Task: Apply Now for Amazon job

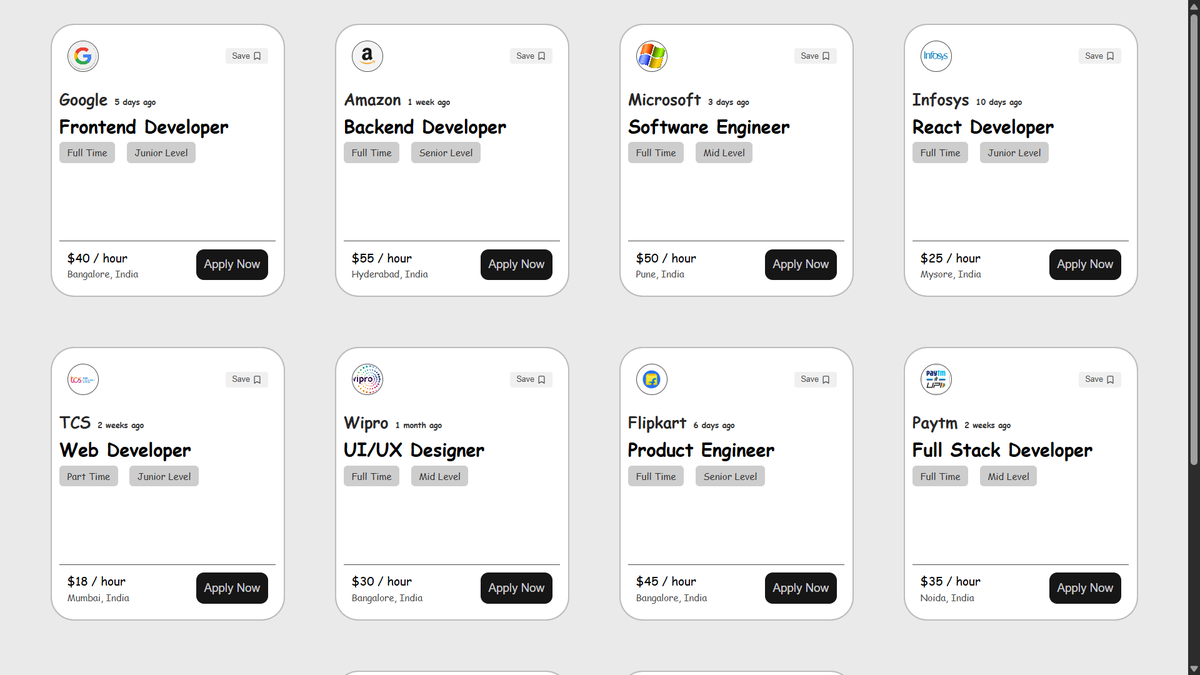Action: [x=516, y=264]
